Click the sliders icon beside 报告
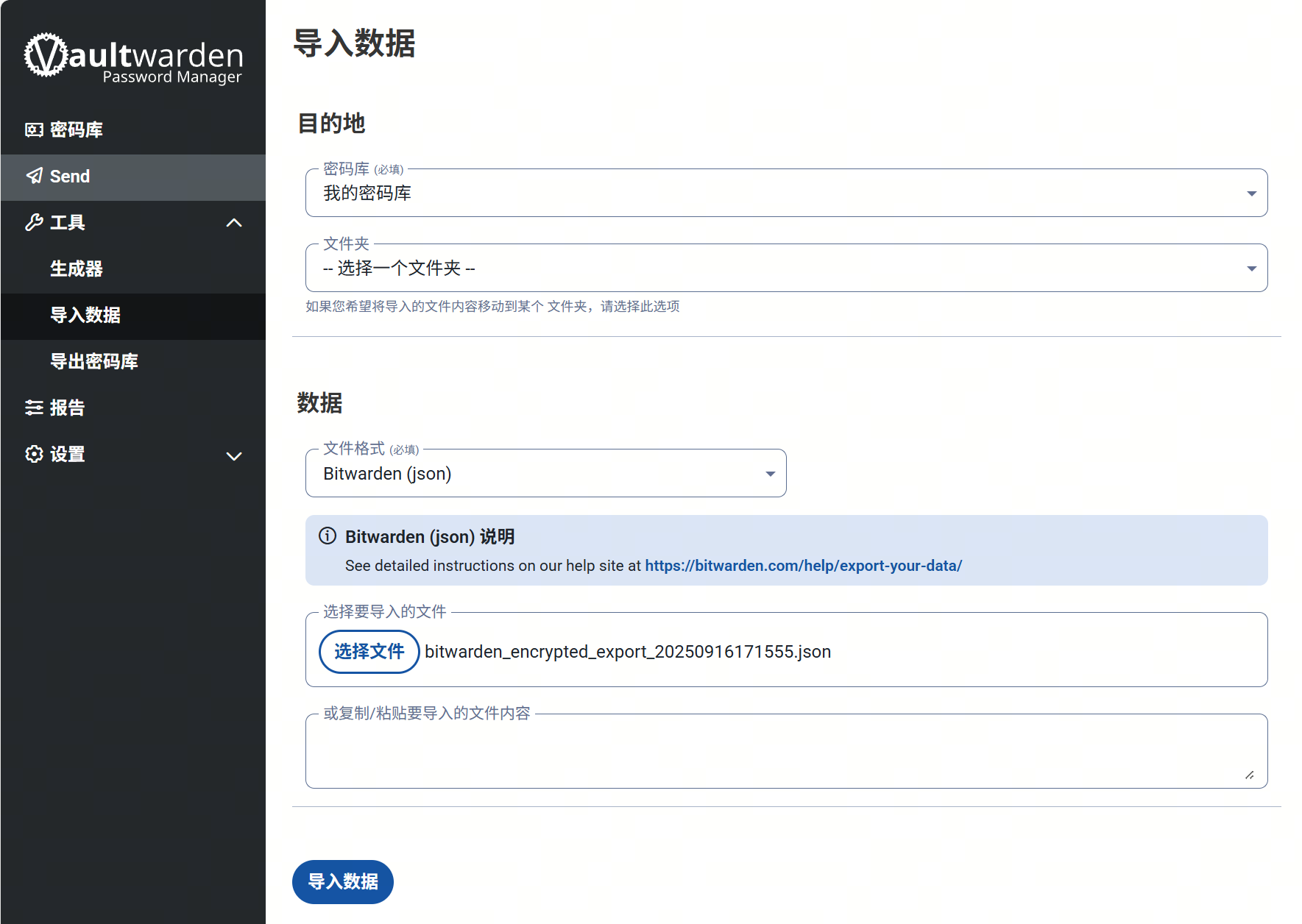Viewport: 1302px width, 924px height. click(34, 408)
